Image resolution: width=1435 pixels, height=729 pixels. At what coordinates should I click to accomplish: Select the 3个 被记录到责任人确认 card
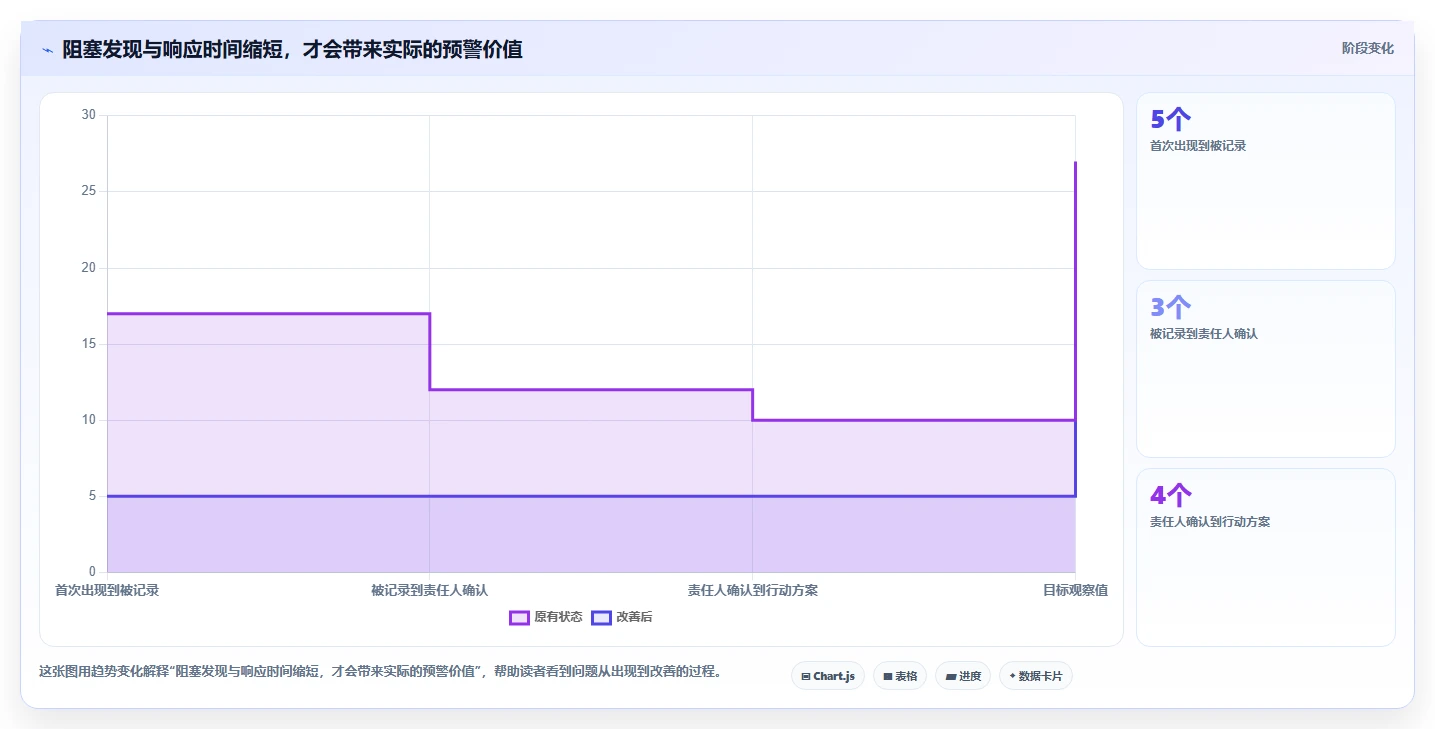[x=1265, y=369]
